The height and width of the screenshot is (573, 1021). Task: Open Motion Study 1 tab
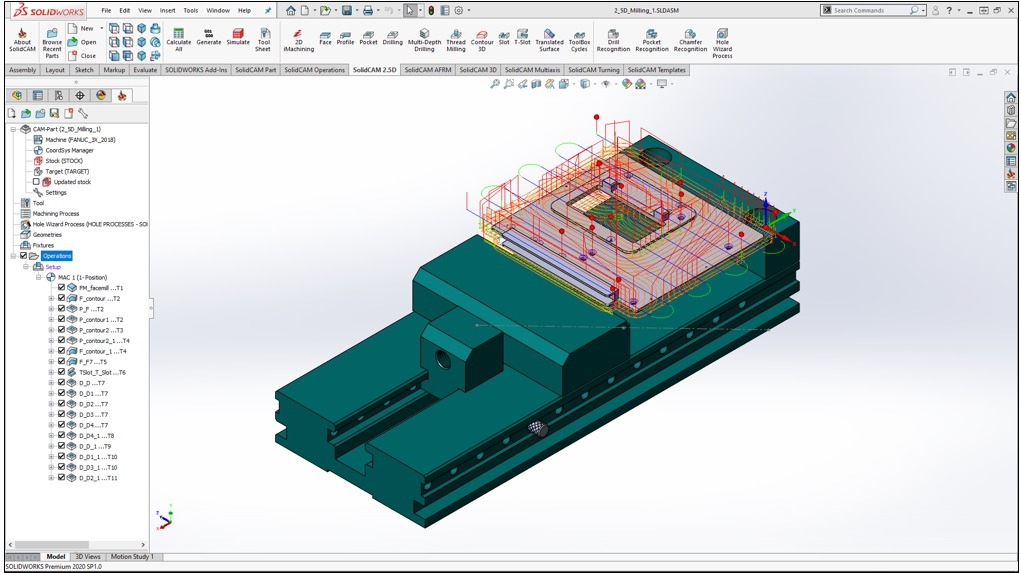pos(132,557)
